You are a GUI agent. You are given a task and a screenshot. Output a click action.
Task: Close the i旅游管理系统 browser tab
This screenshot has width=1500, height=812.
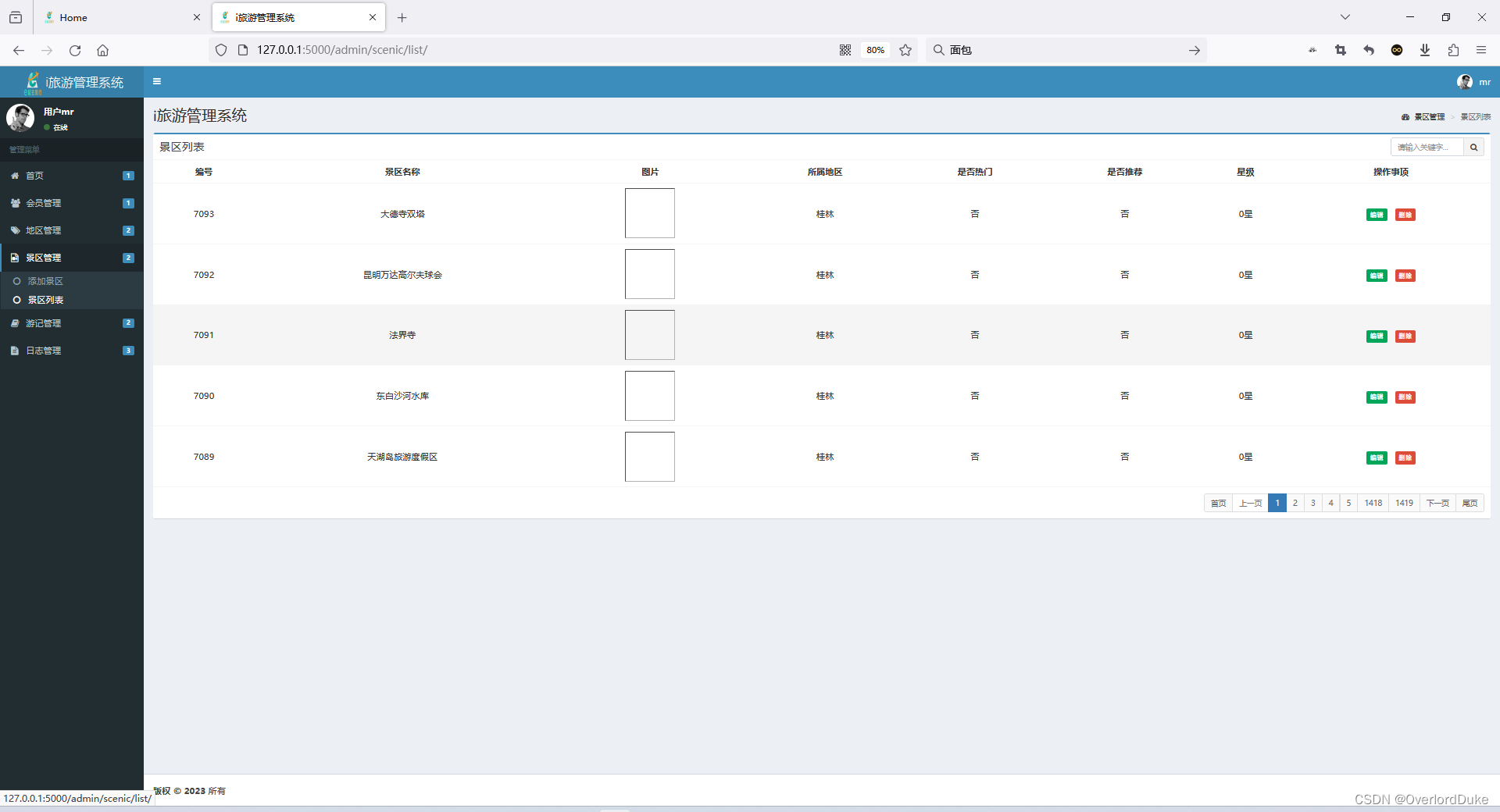pyautogui.click(x=373, y=17)
